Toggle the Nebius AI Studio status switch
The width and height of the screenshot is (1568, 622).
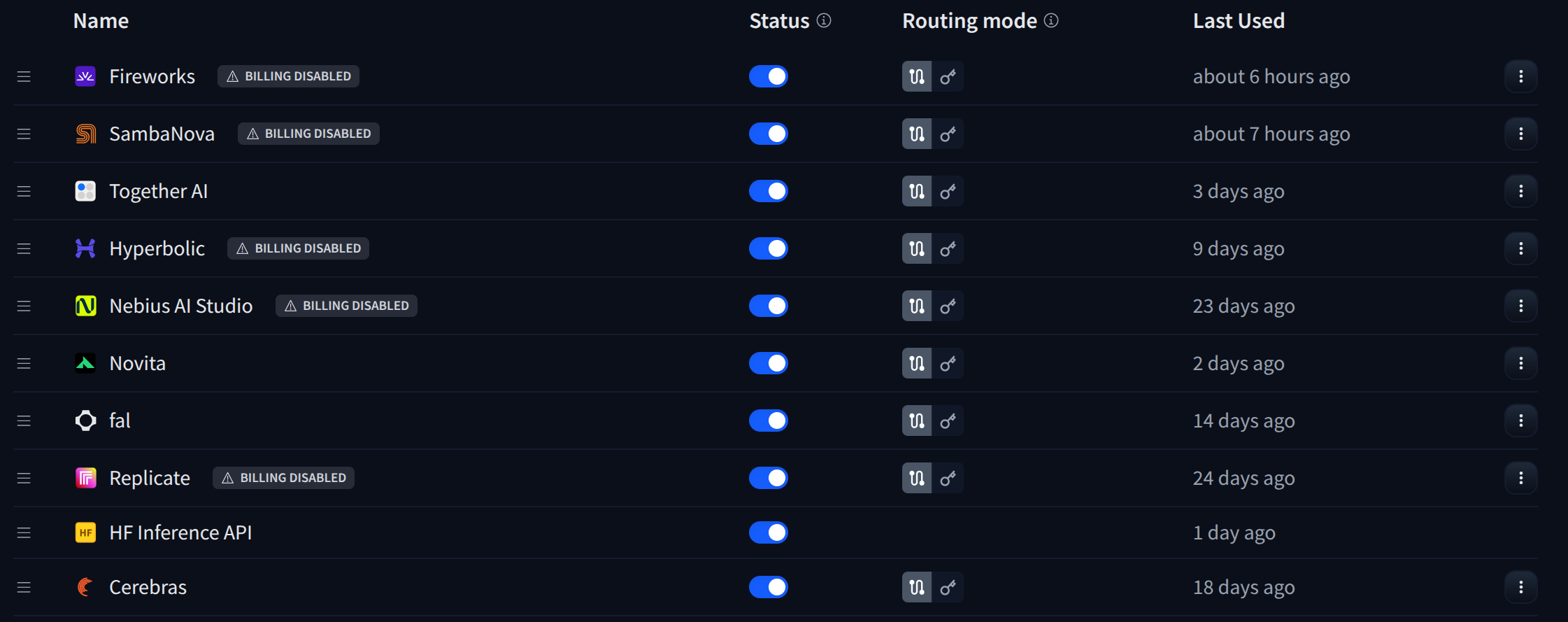click(768, 306)
